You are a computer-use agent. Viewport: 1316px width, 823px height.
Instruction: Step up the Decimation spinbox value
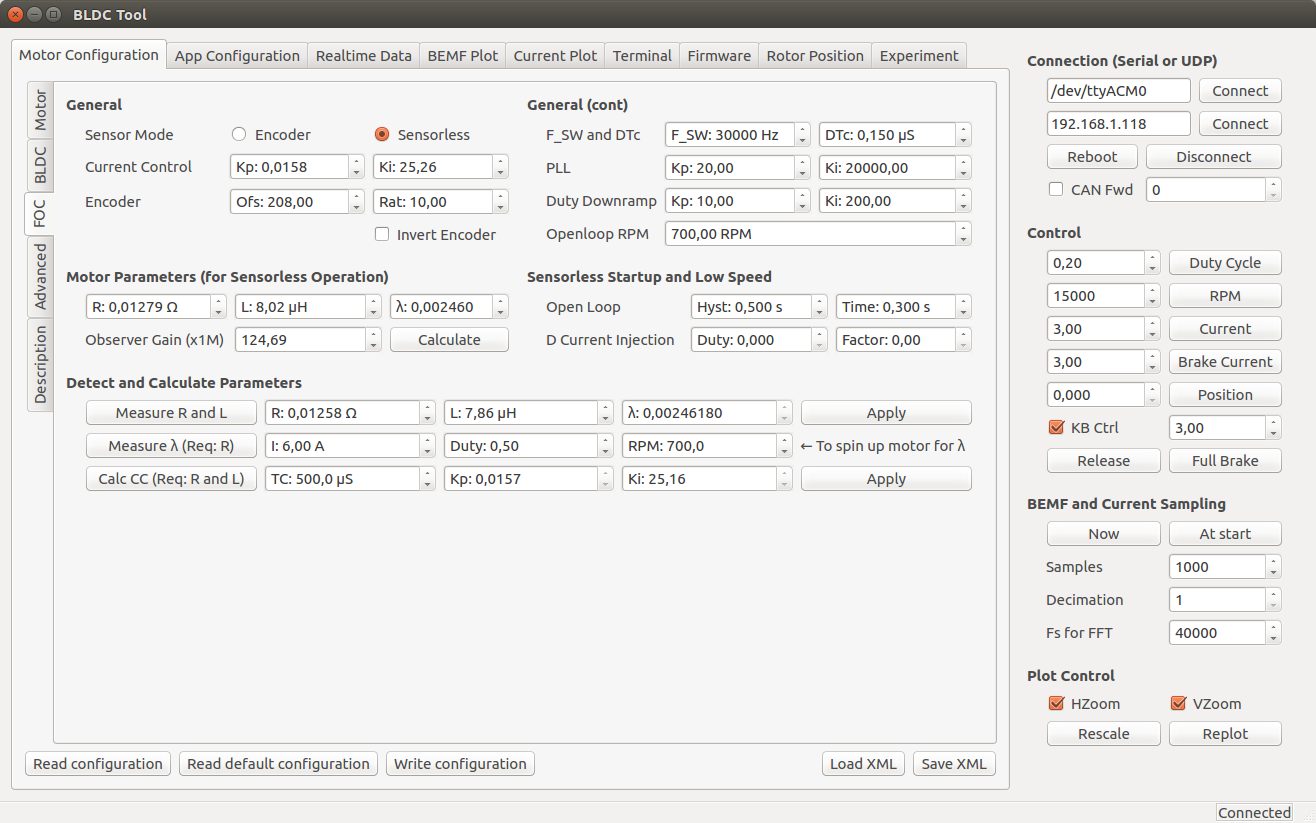coord(1273,595)
